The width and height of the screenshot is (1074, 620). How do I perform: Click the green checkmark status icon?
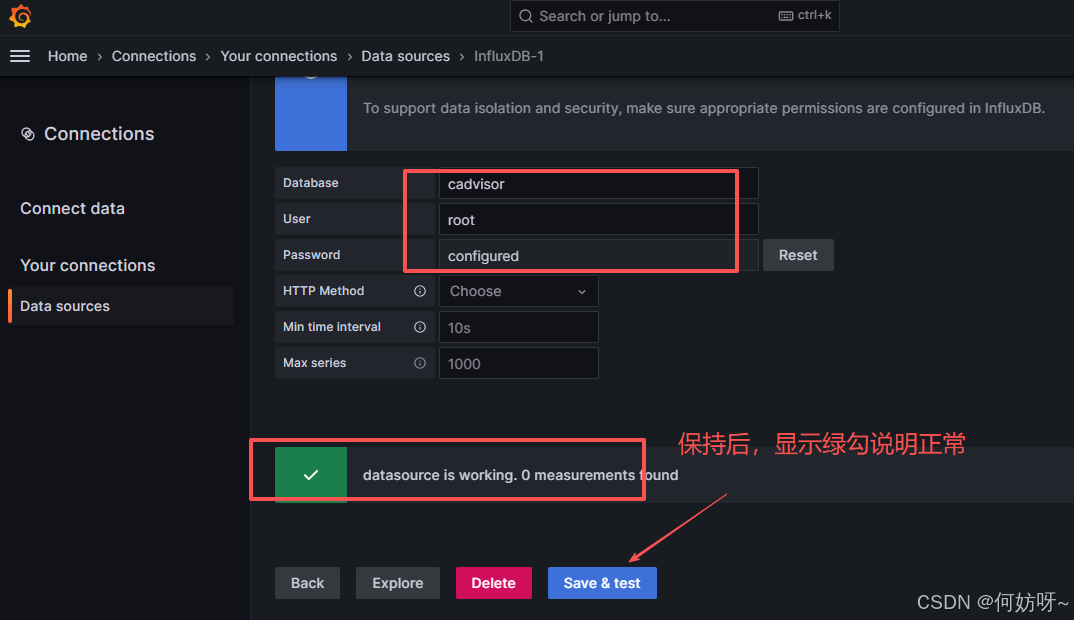click(x=311, y=475)
